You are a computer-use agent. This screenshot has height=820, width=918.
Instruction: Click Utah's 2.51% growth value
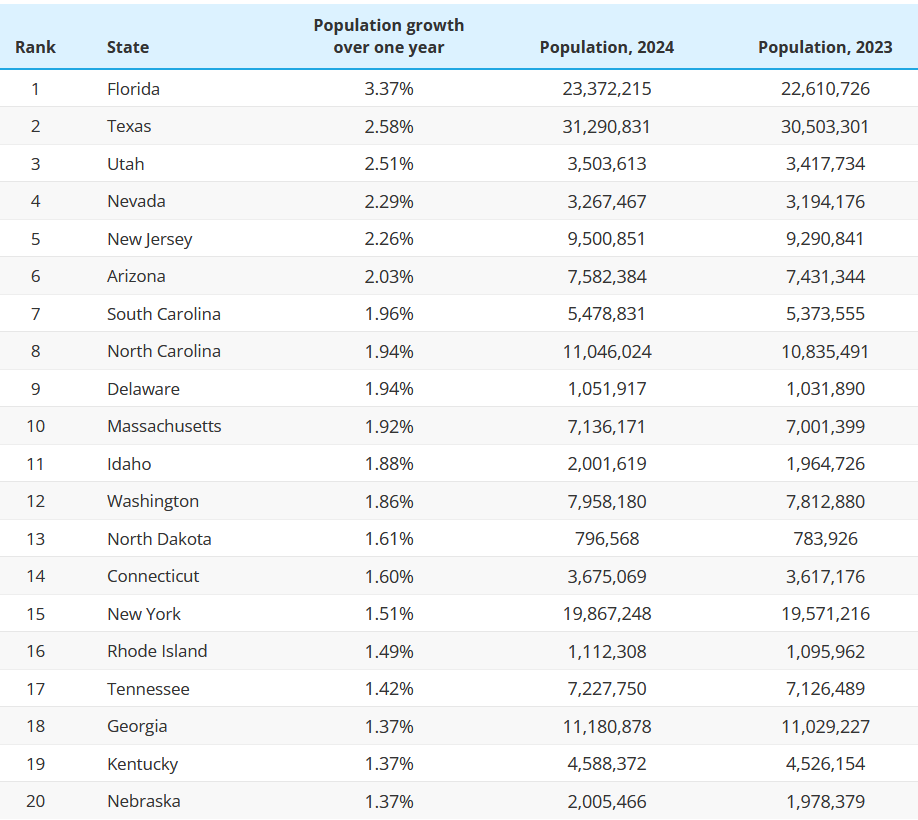389,164
